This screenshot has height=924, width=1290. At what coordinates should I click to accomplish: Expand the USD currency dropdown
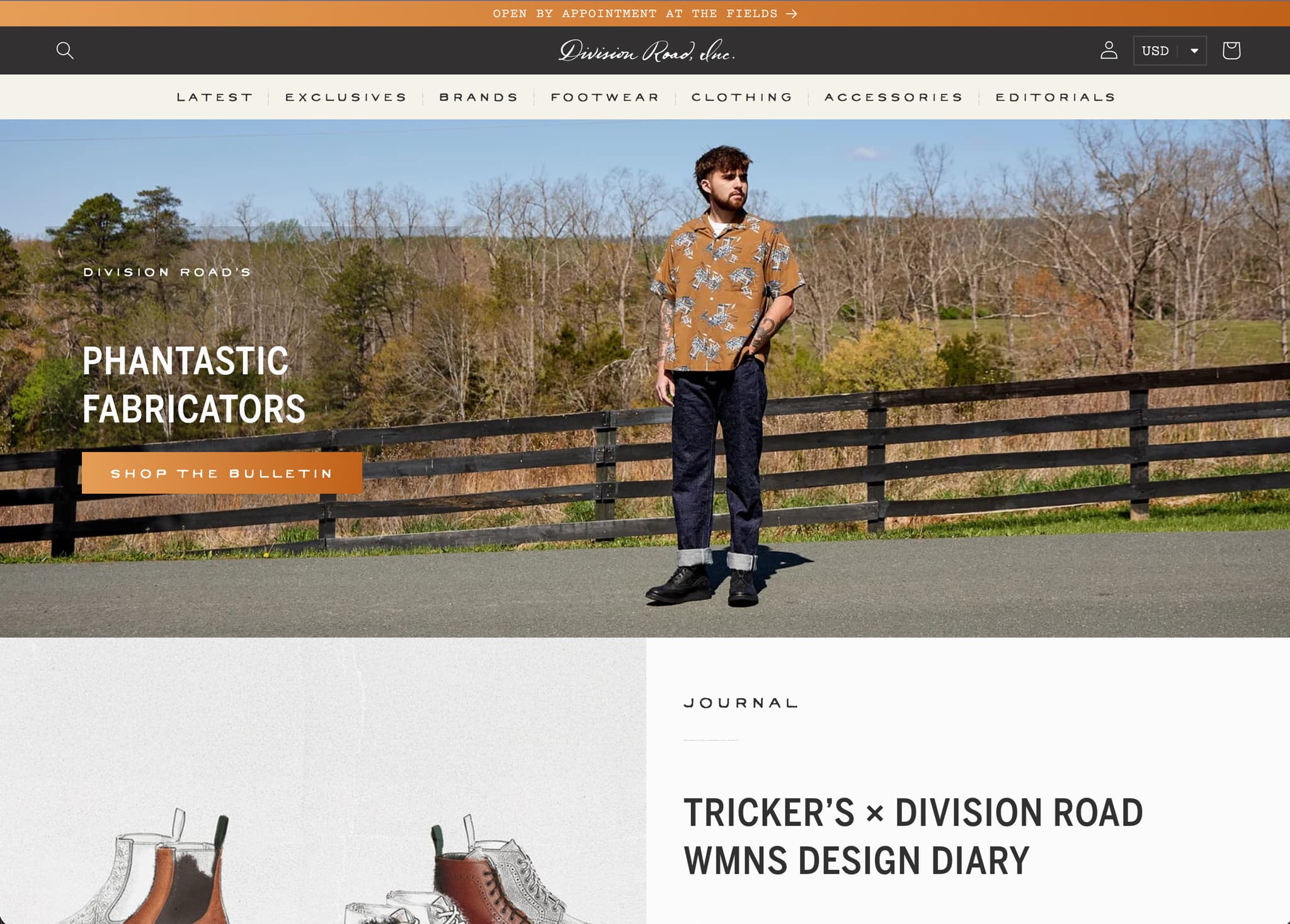(x=1170, y=50)
